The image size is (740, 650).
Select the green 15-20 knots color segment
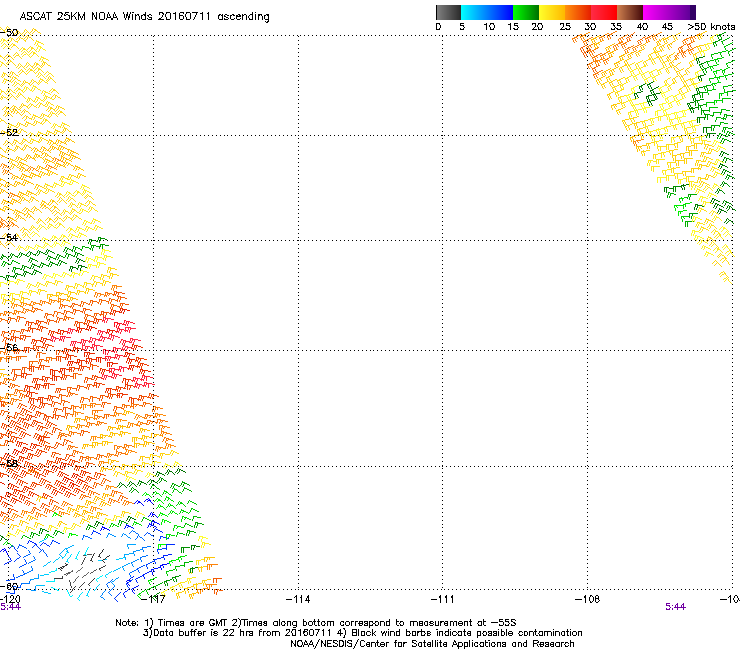(526, 12)
